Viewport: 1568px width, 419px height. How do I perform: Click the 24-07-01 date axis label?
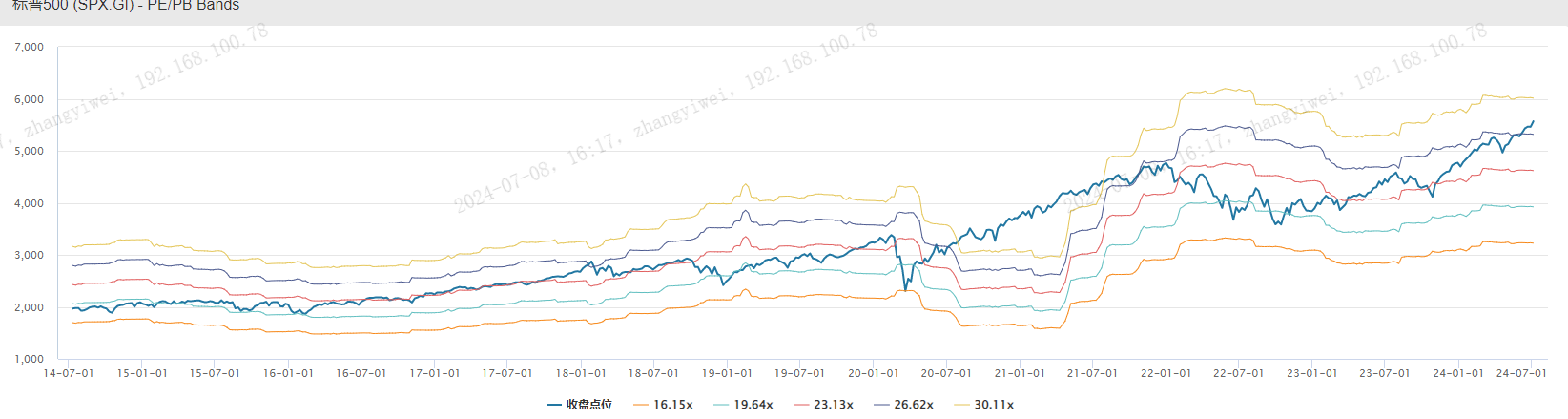click(1521, 373)
